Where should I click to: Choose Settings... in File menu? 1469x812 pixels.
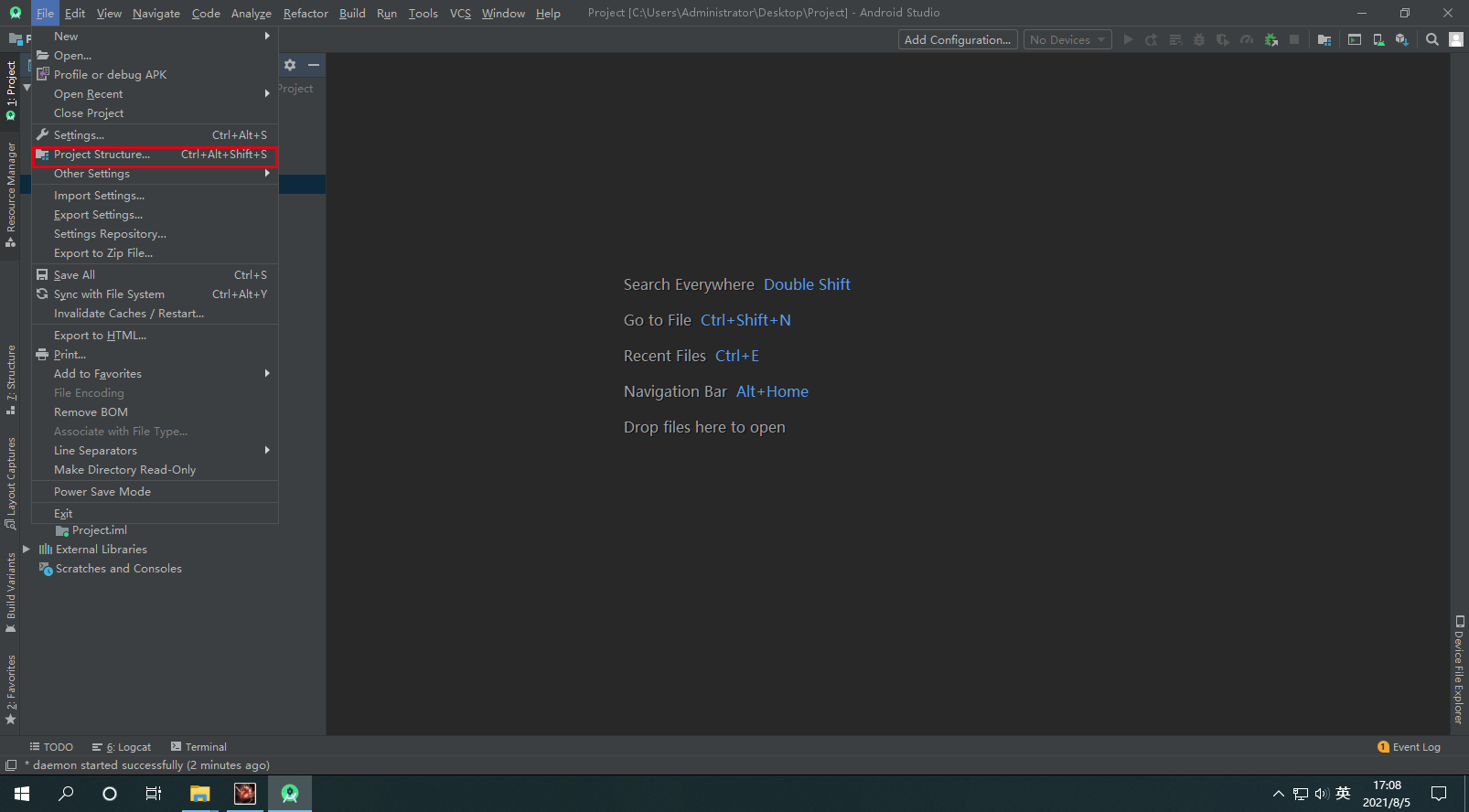155,135
